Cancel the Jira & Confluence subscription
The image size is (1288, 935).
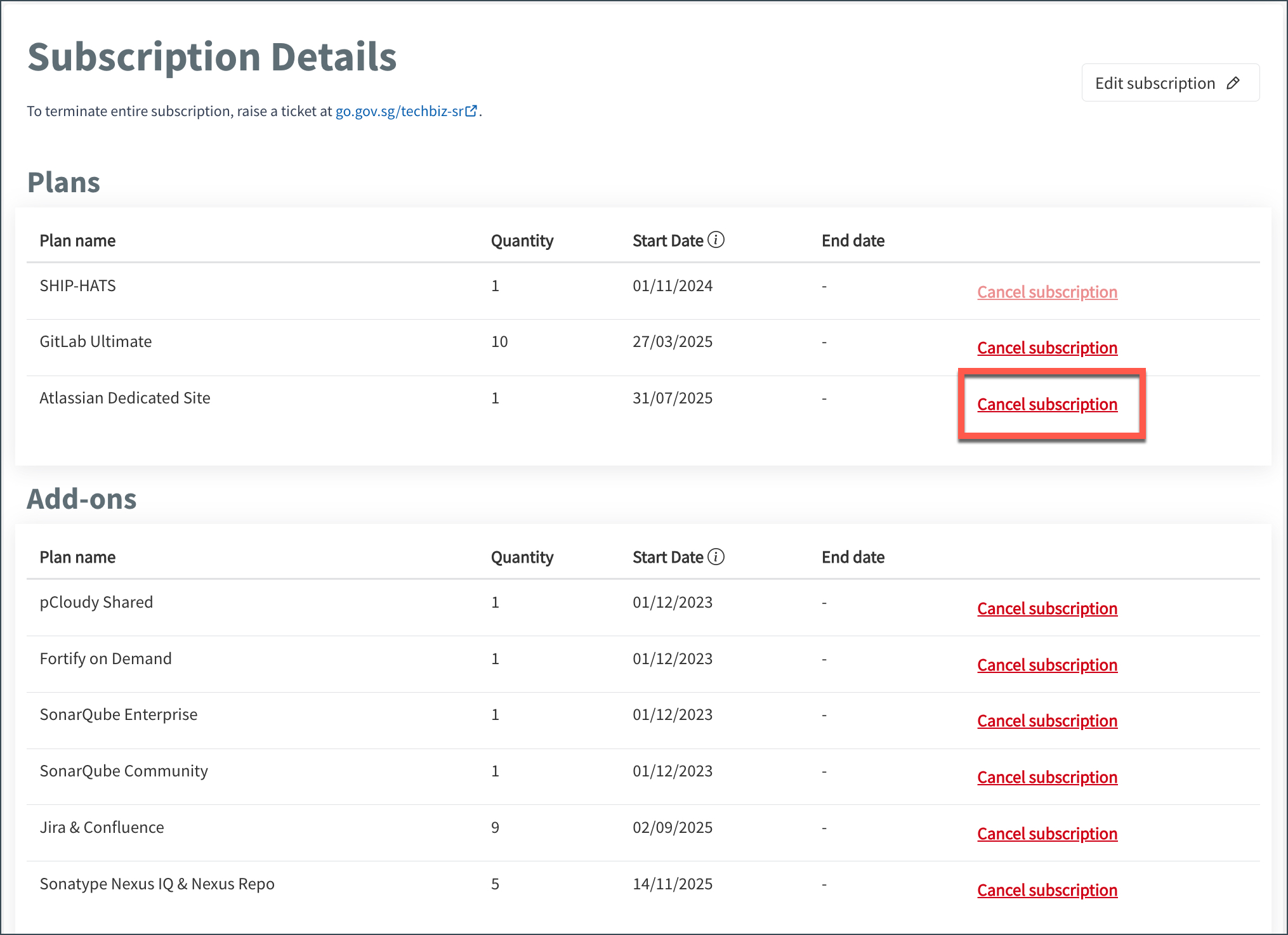(x=1047, y=834)
